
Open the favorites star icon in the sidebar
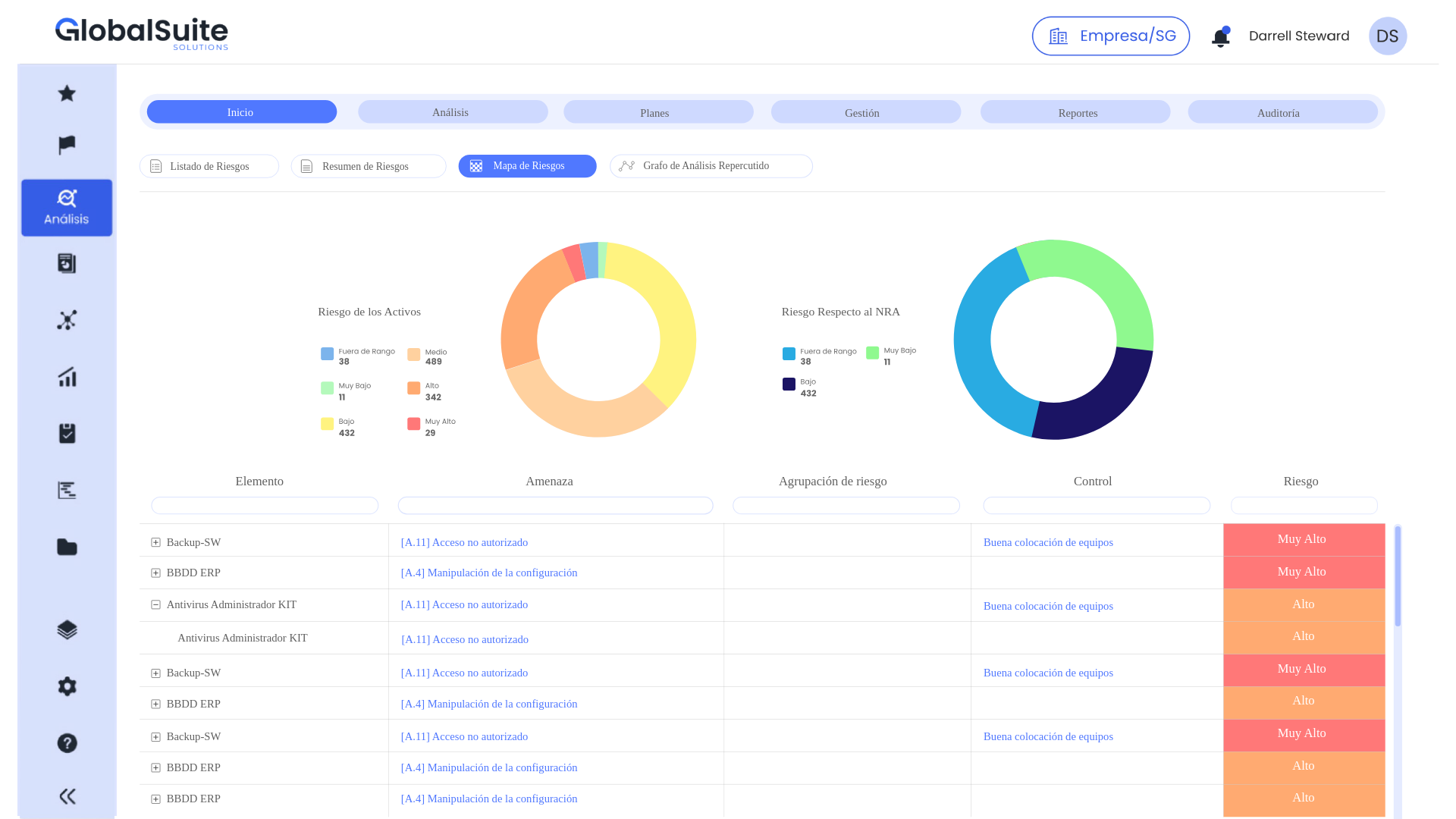click(67, 93)
